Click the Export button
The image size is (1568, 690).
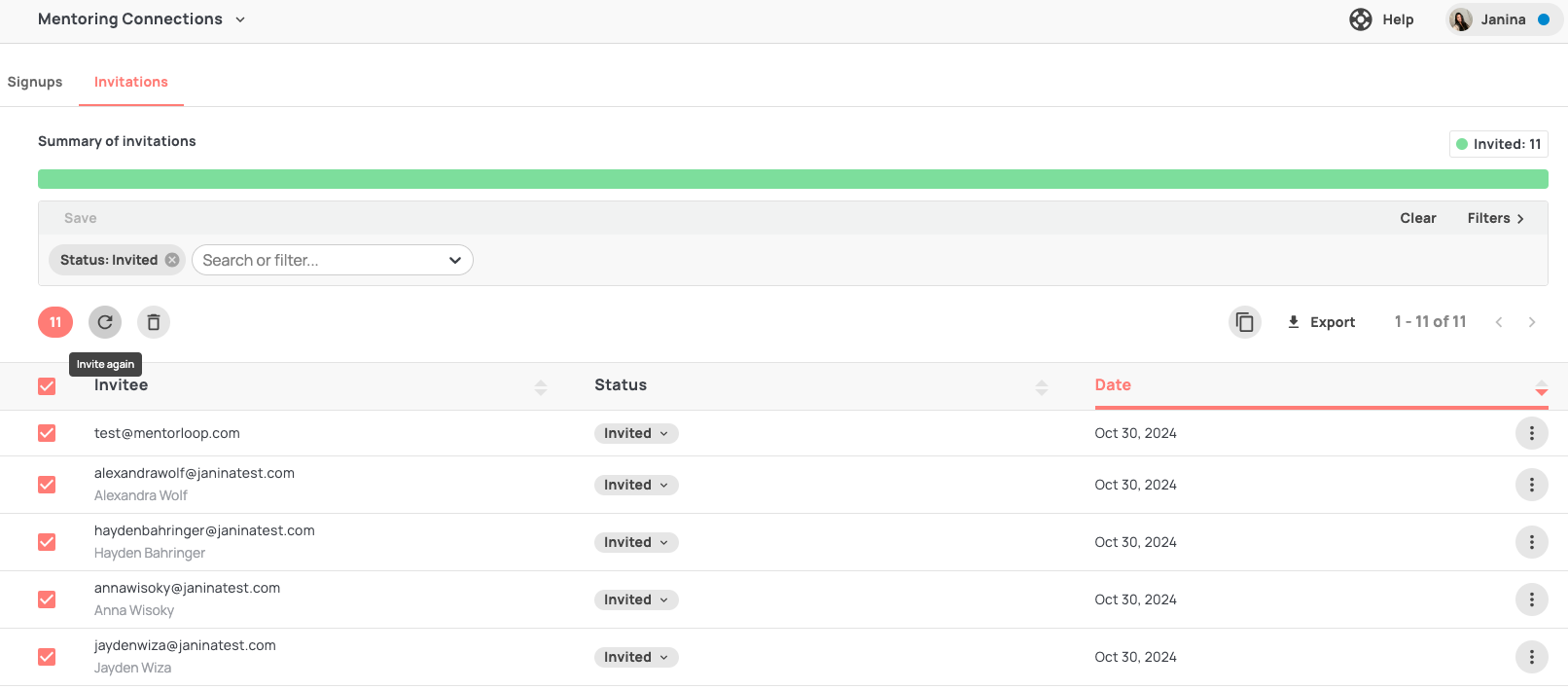pos(1321,322)
